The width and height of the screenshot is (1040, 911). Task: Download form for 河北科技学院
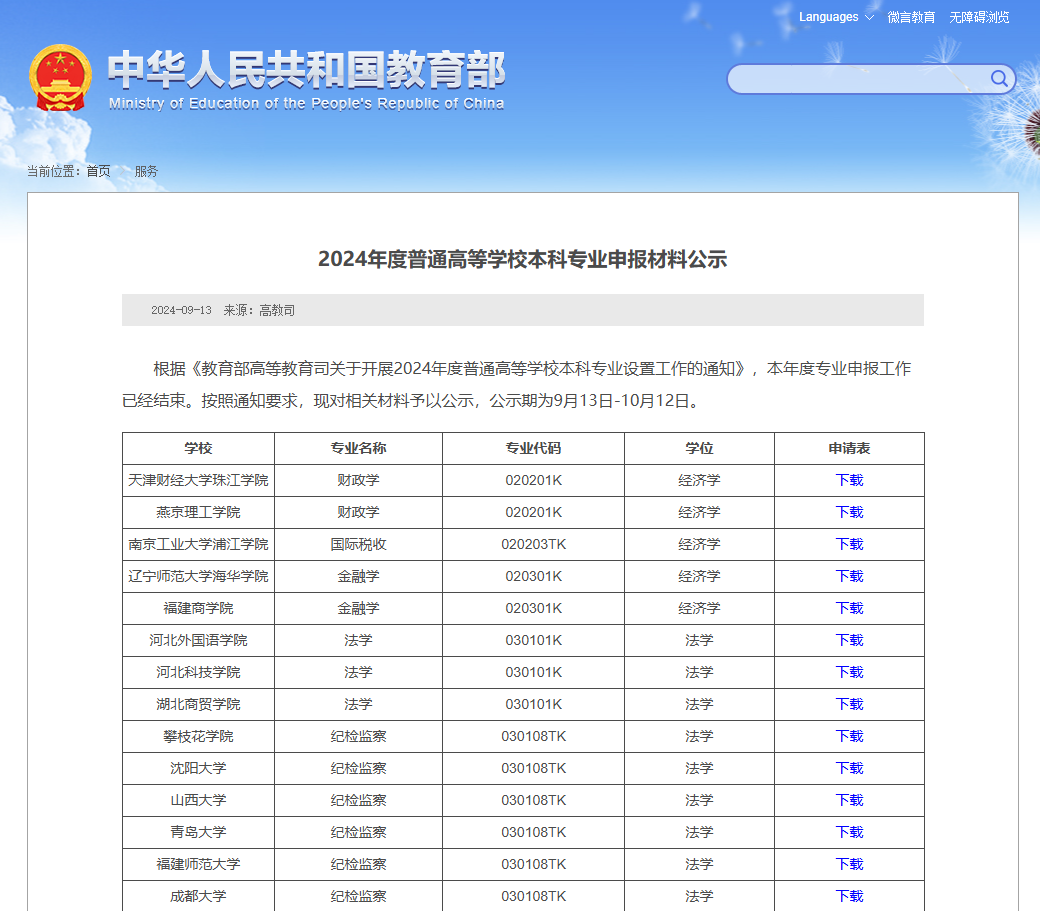click(x=849, y=672)
